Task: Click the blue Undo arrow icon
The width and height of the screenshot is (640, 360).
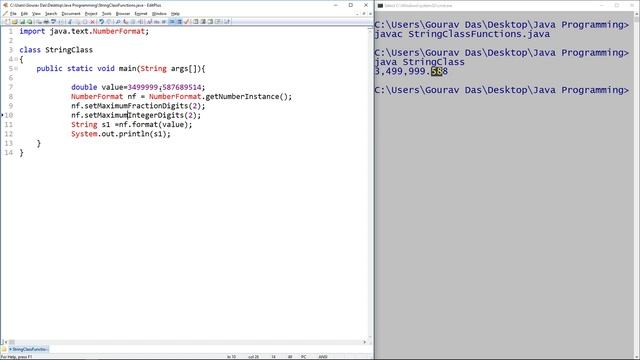Action: click(x=102, y=22)
